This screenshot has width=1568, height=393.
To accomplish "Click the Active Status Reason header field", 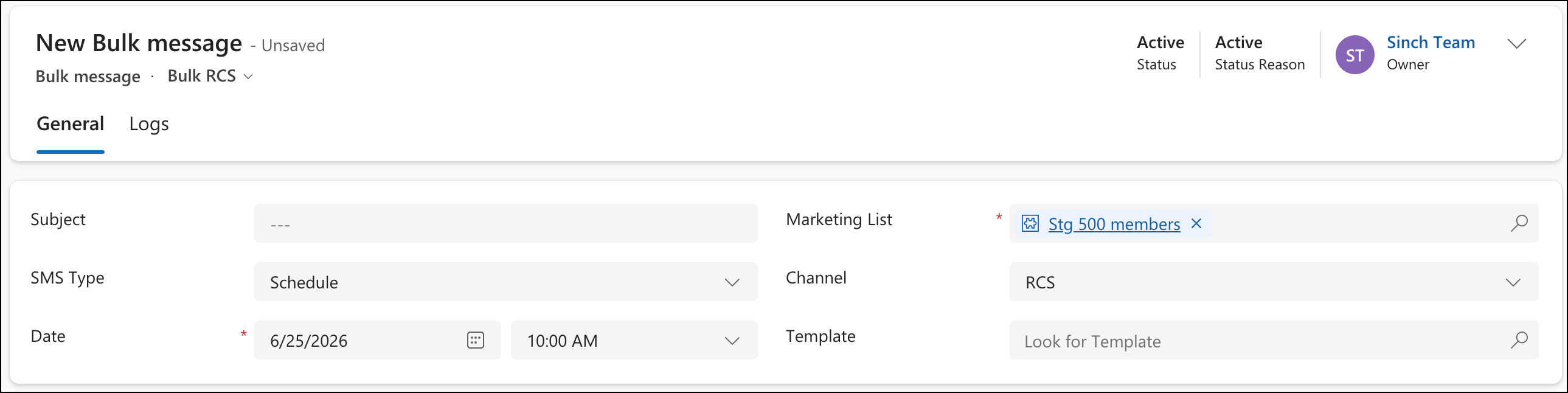I will pyautogui.click(x=1260, y=53).
